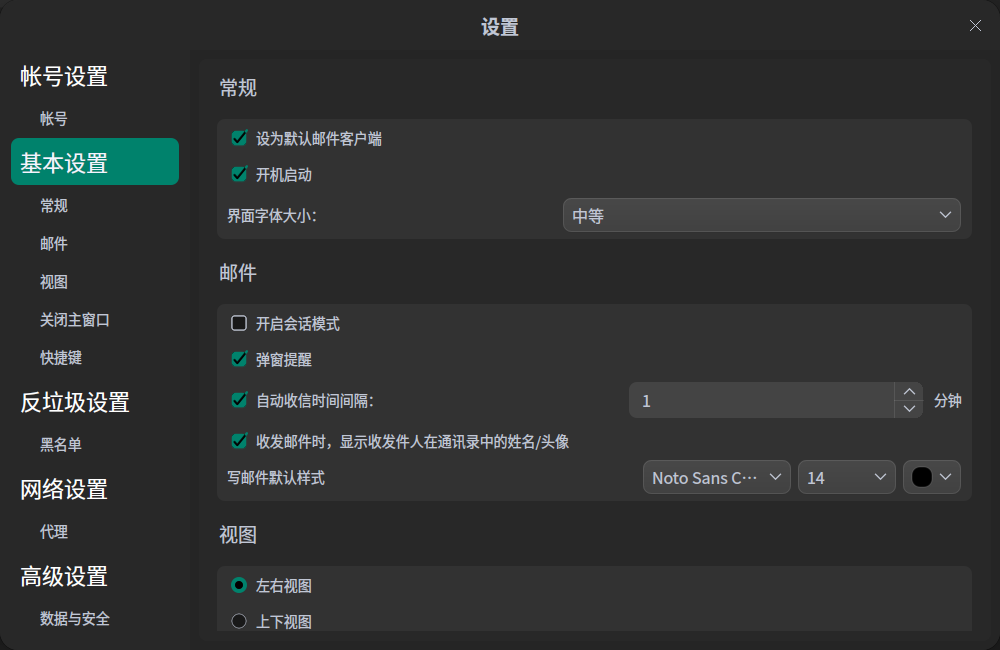Open the 邮件 settings section in sidebar
This screenshot has height=650, width=1000.
pyautogui.click(x=54, y=243)
